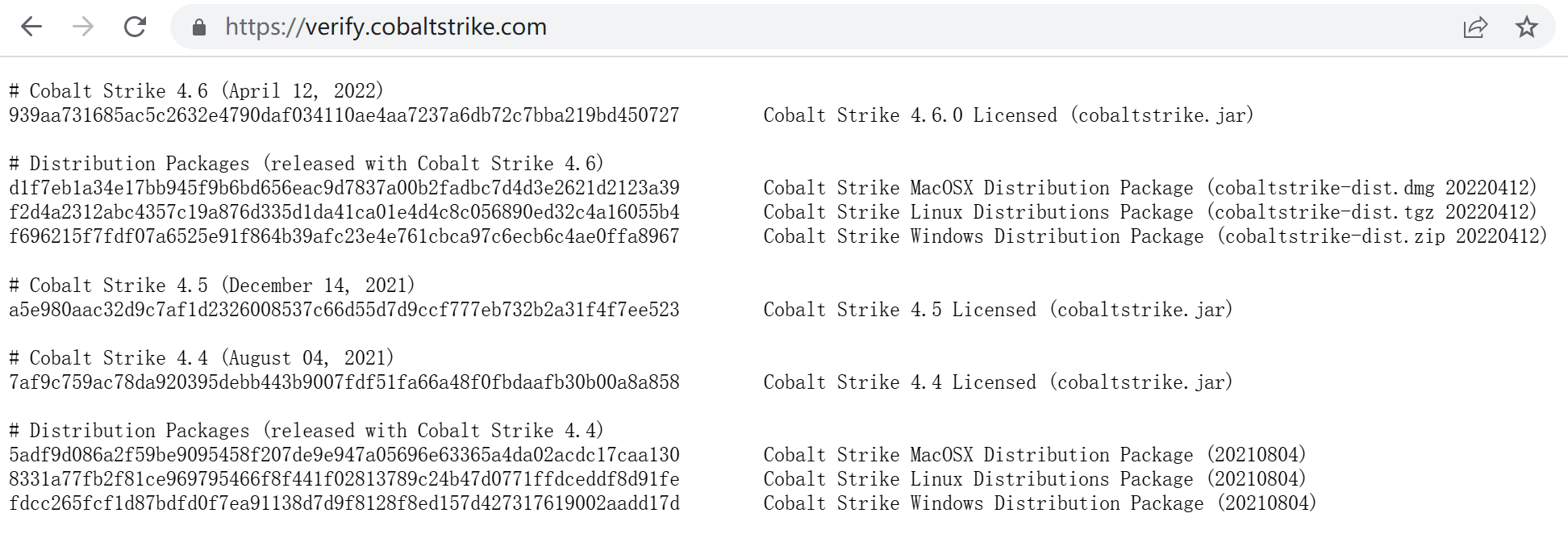The image size is (1568, 534).
Task: Click the Windows zip 20220412 hash
Action: [x=344, y=236]
